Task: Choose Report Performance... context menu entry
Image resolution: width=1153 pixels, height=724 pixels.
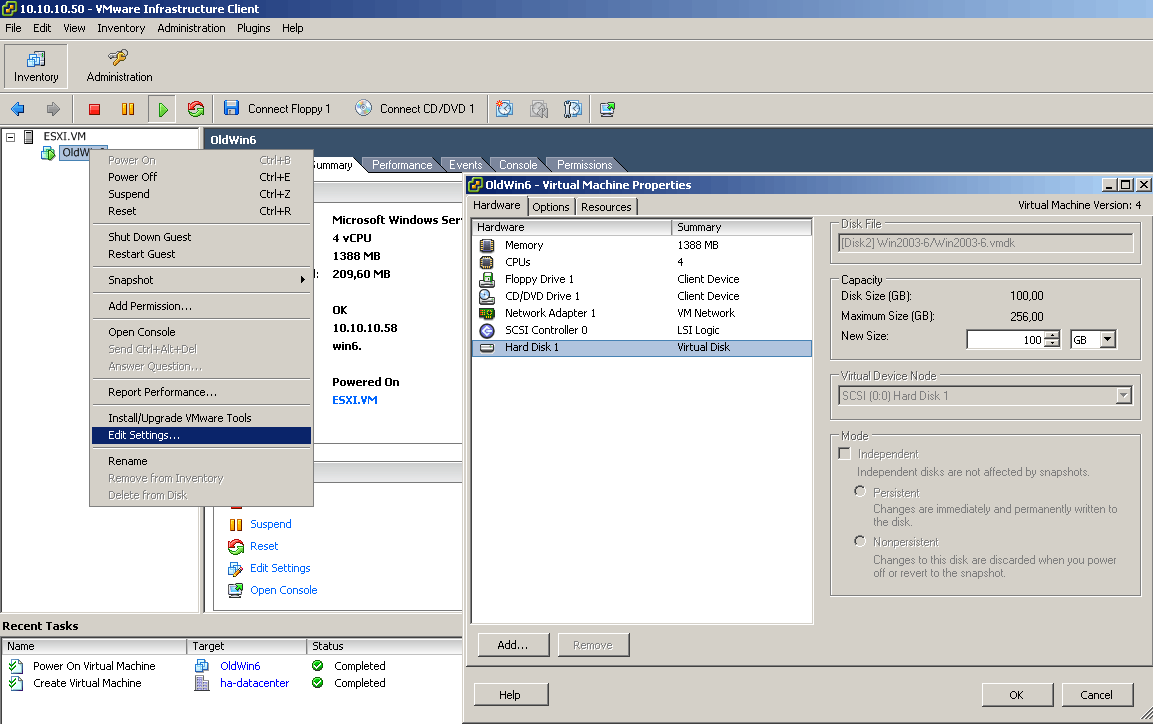Action: (201, 393)
